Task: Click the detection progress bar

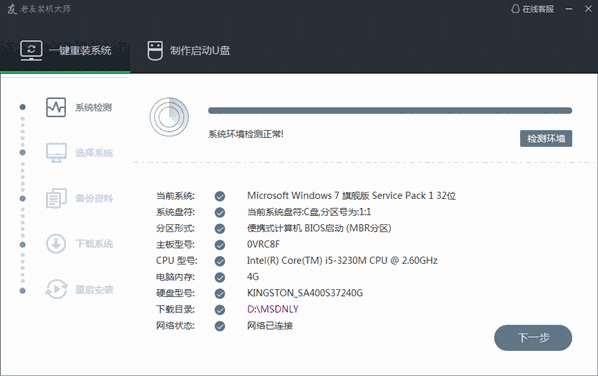Action: (390, 111)
